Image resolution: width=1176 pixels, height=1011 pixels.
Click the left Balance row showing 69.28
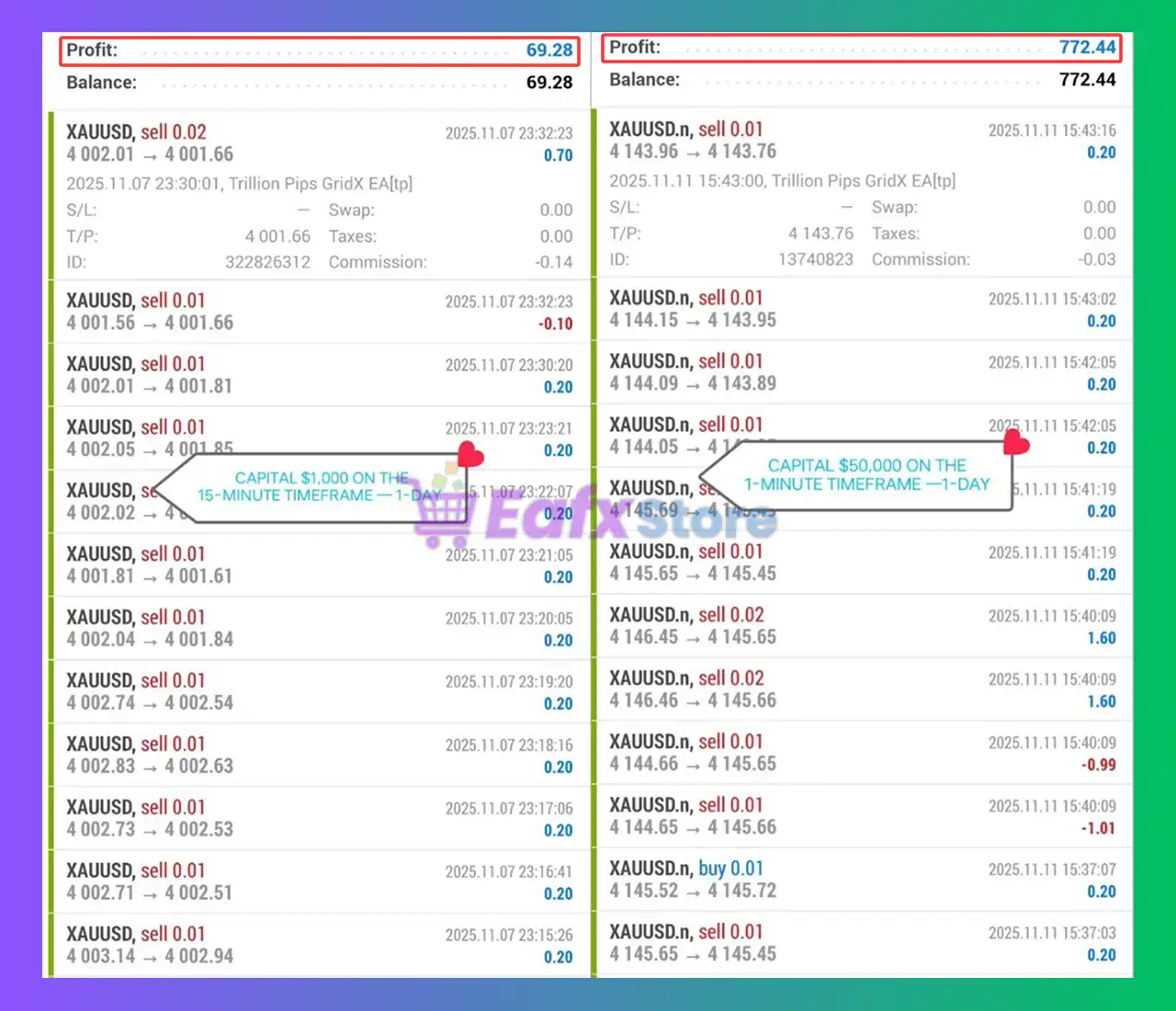[319, 83]
